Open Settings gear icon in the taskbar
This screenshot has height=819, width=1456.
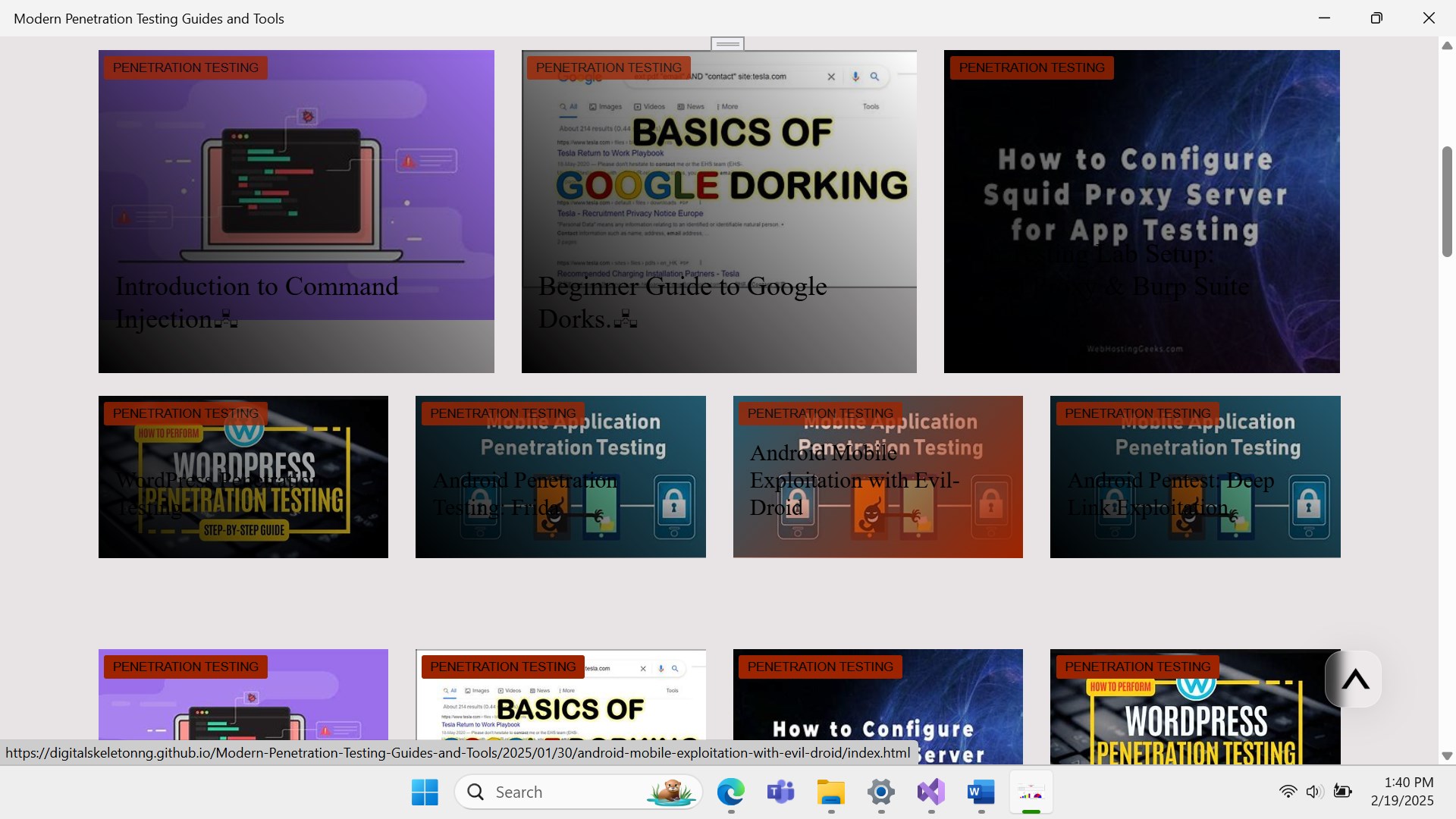[x=880, y=792]
